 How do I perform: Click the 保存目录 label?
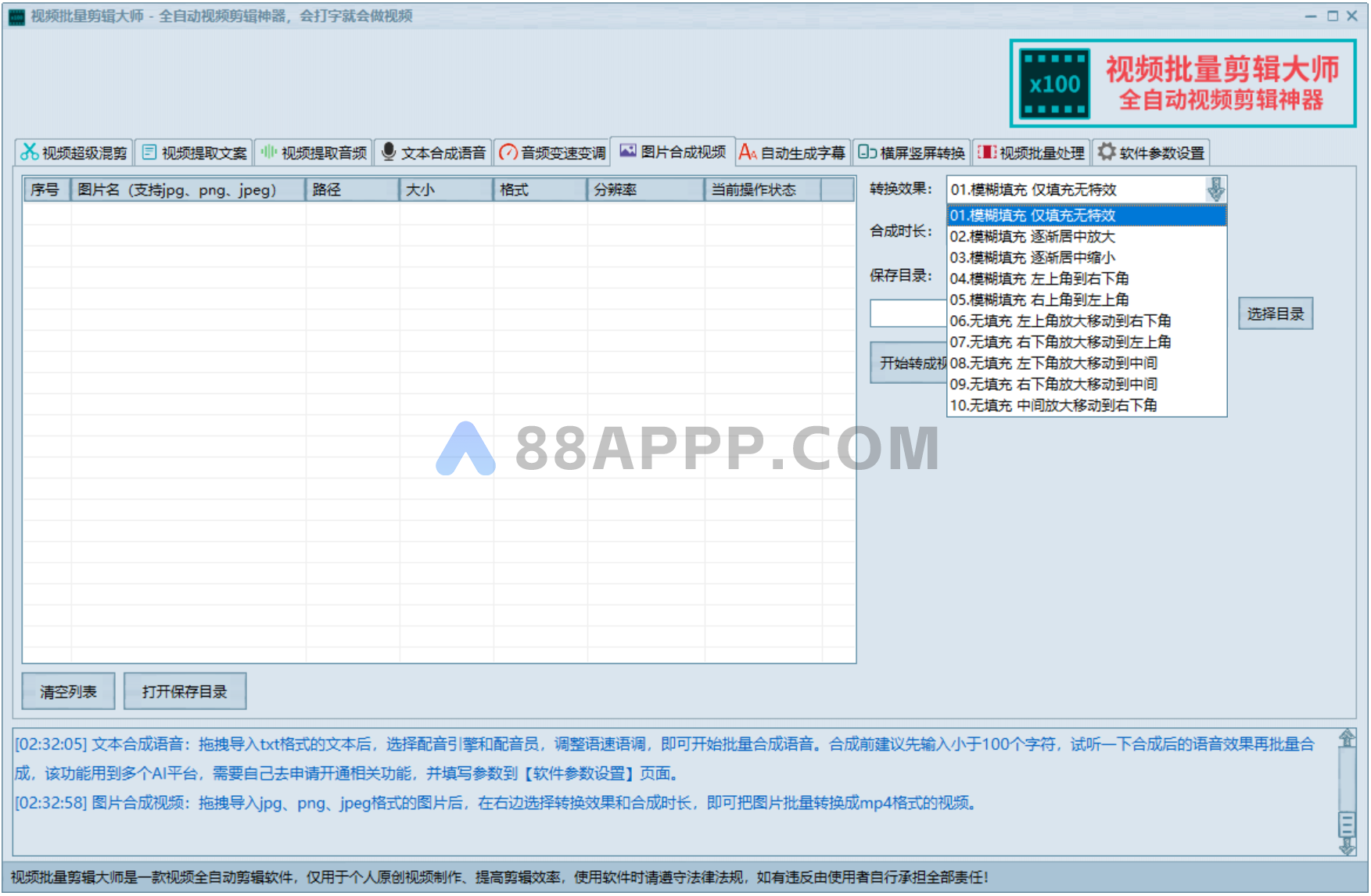(901, 275)
